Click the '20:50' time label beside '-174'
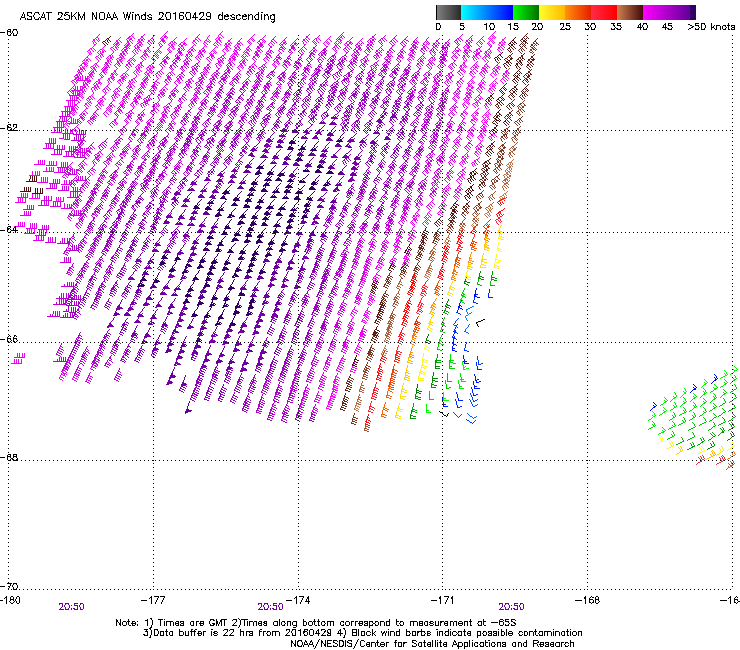 point(270,607)
